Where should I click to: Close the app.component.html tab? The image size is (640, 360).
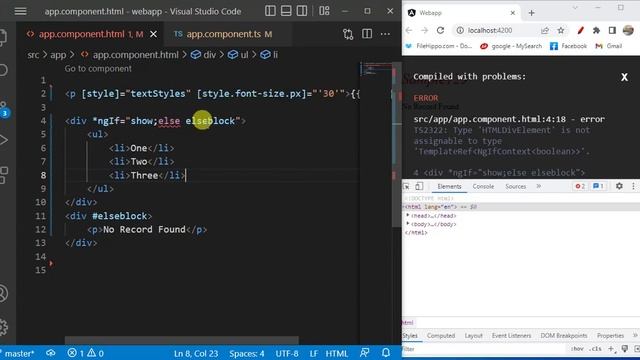[x=153, y=34]
